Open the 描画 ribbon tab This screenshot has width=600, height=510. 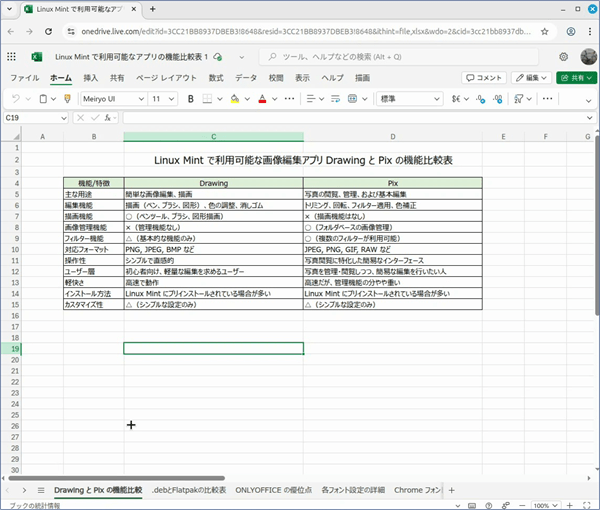(x=362, y=78)
